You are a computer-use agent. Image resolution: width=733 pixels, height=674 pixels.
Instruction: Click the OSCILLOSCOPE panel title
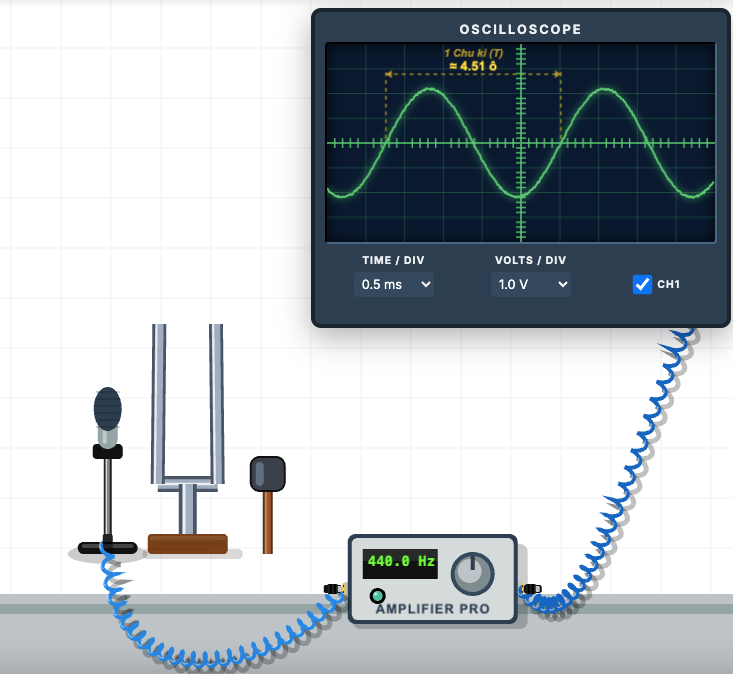click(x=520, y=29)
